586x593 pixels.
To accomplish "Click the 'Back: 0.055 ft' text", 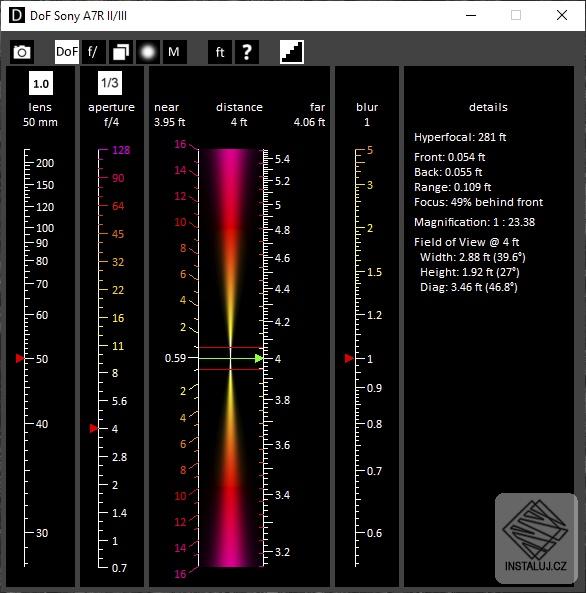I will pos(448,172).
